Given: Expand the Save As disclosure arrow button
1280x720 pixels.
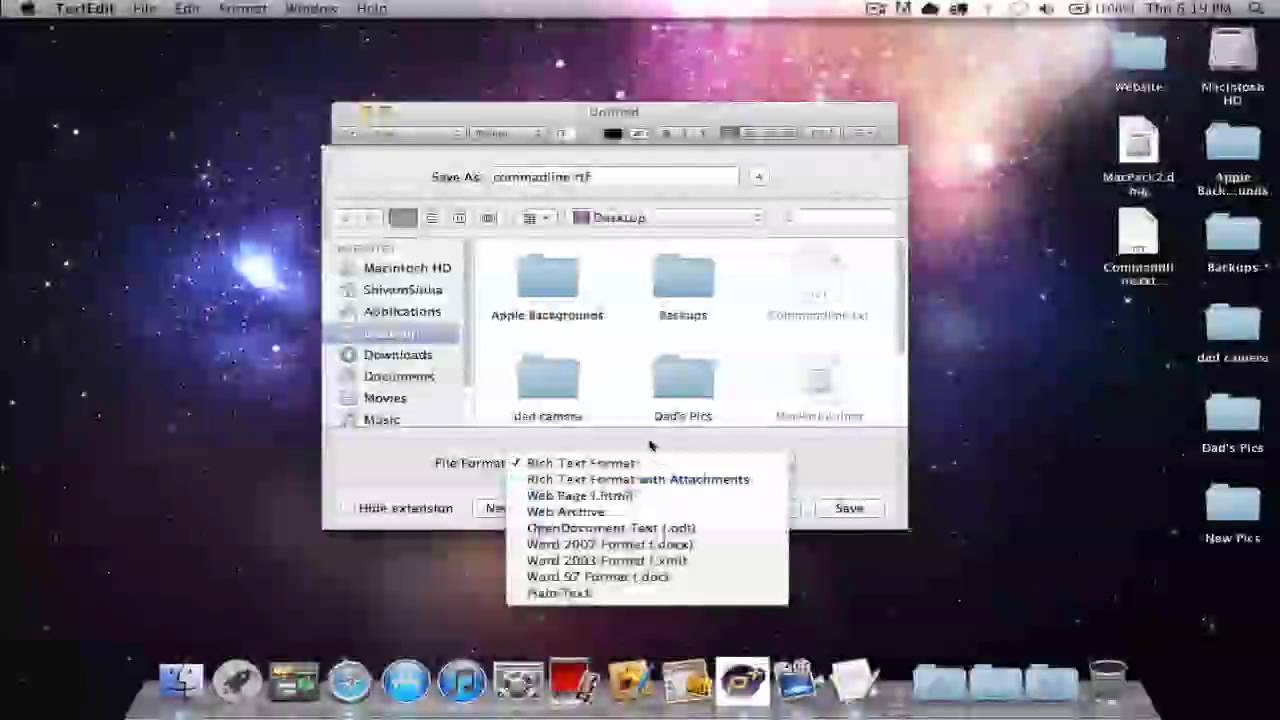Looking at the screenshot, I should click(x=759, y=177).
